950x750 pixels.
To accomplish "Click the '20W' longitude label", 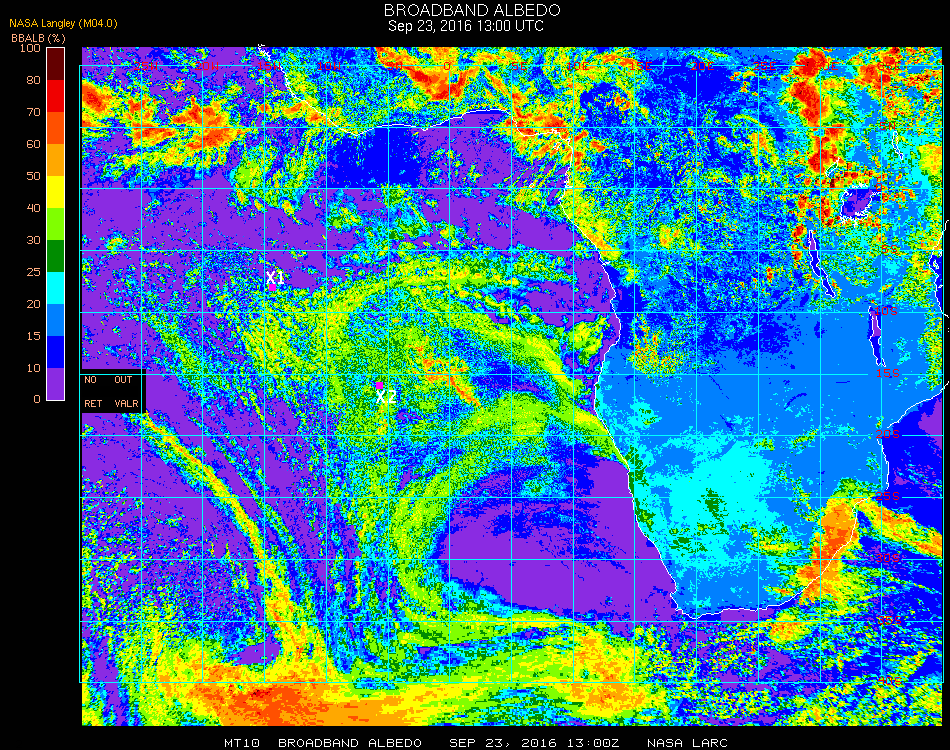I will point(207,66).
